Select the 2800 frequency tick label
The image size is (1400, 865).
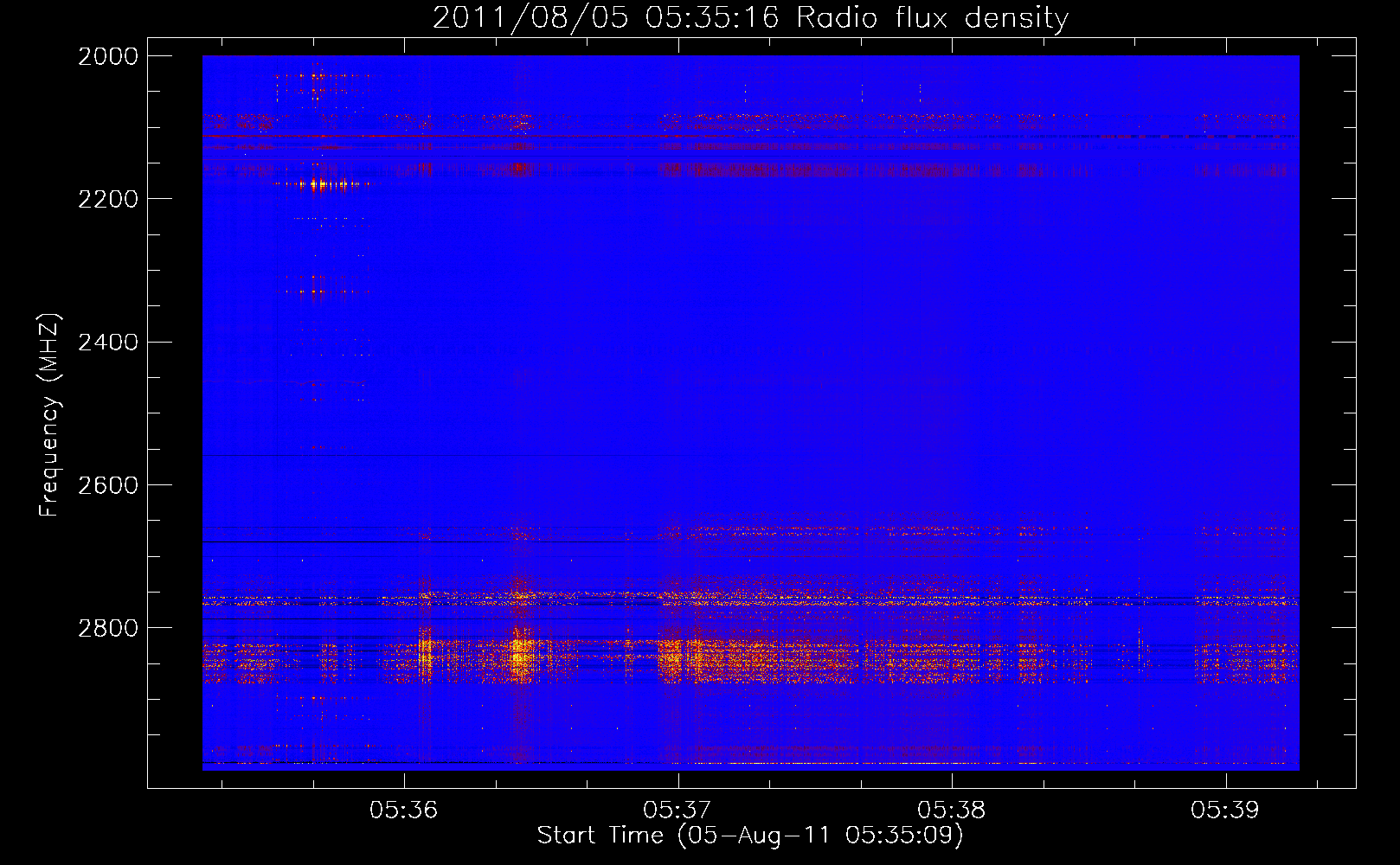(108, 628)
